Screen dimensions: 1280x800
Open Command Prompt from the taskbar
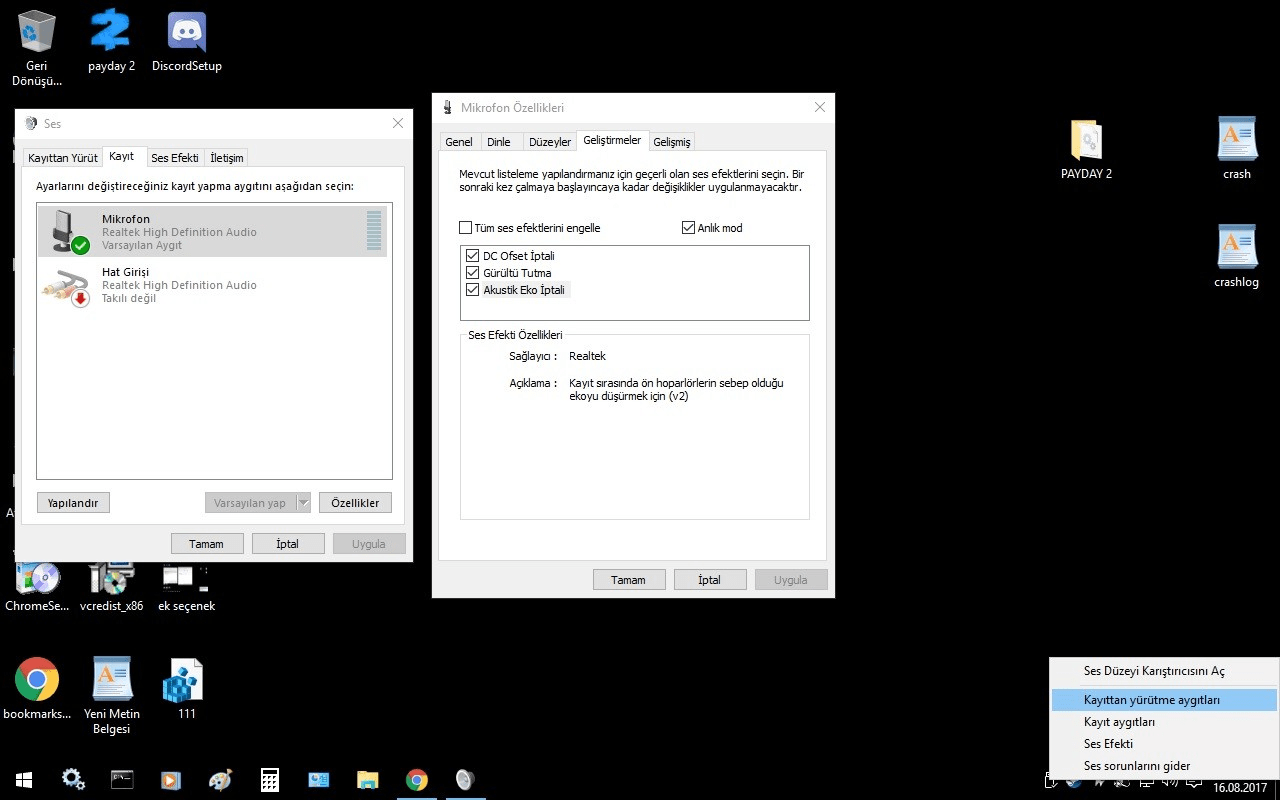tap(122, 780)
